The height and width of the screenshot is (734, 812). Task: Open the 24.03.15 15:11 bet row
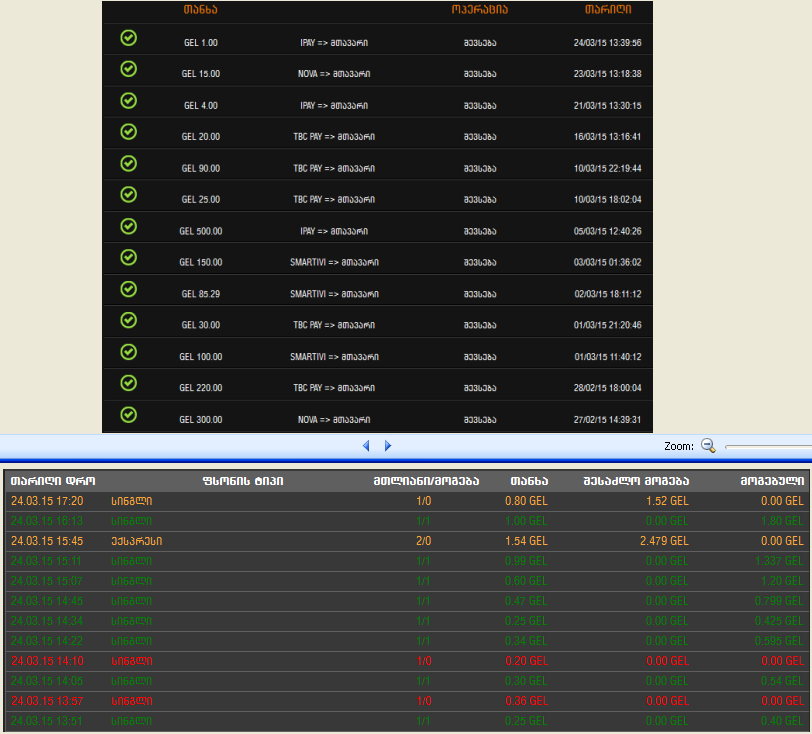tap(407, 561)
